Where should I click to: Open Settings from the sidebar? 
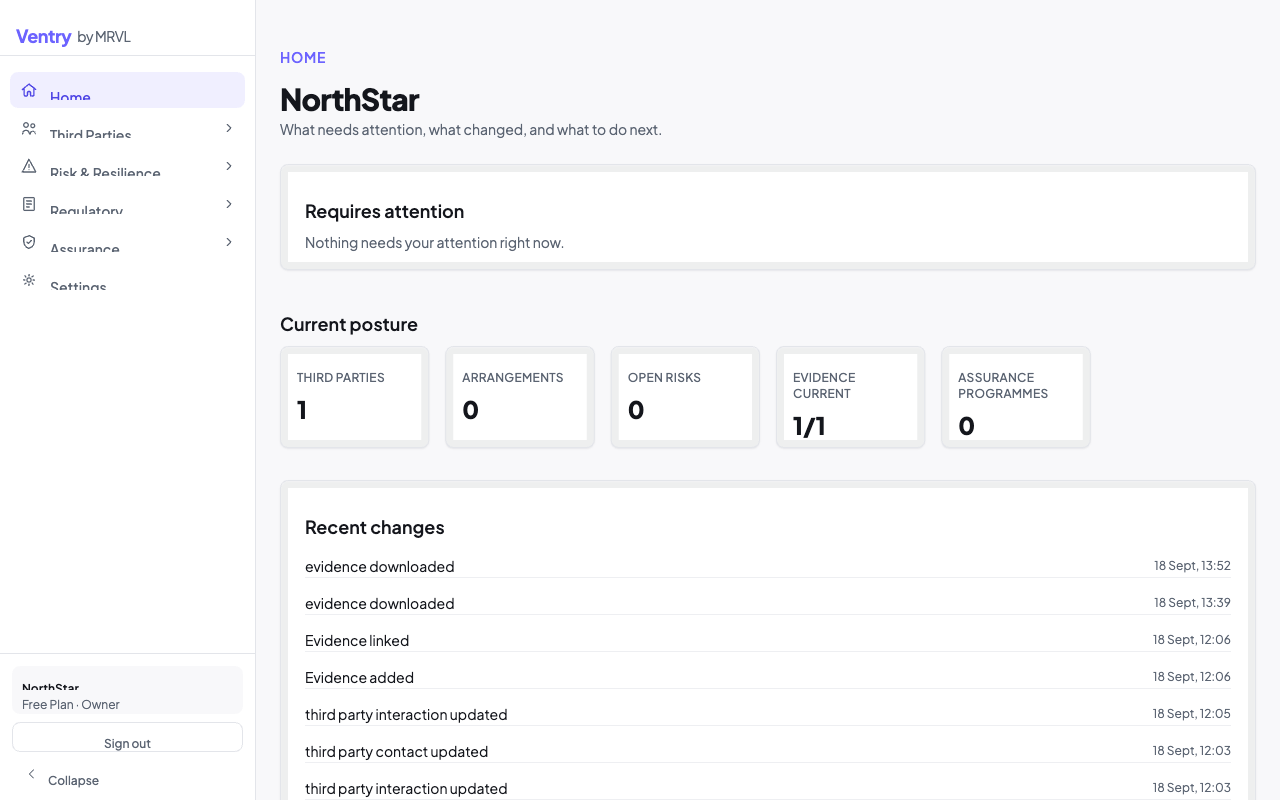127,280
